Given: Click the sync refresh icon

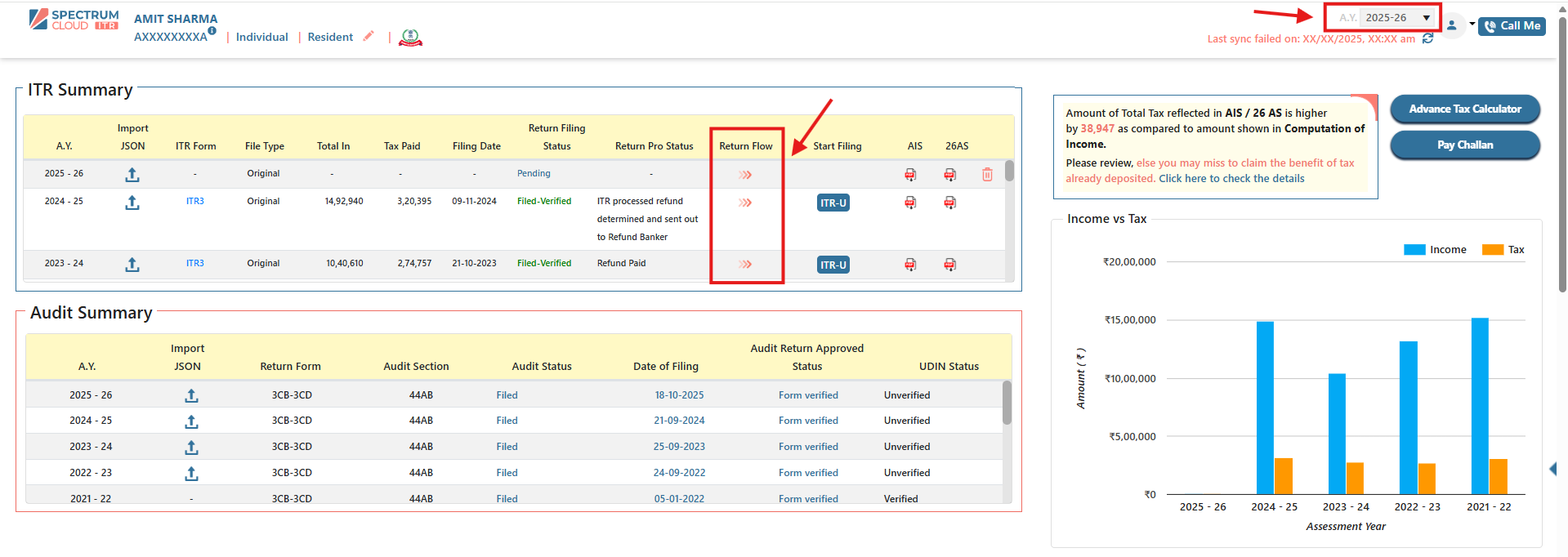Looking at the screenshot, I should 1427,38.
